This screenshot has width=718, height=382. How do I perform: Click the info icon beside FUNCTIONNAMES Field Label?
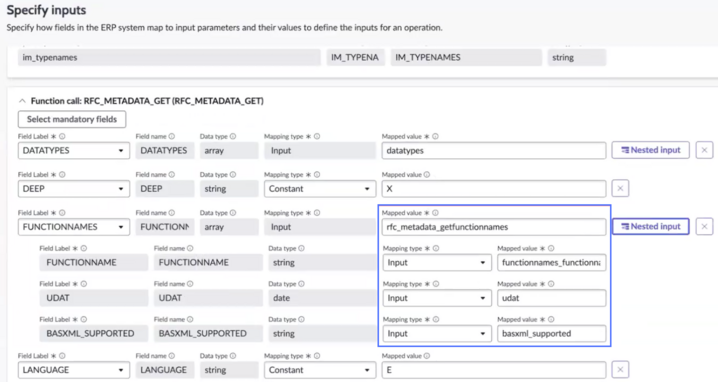pyautogui.click(x=62, y=213)
